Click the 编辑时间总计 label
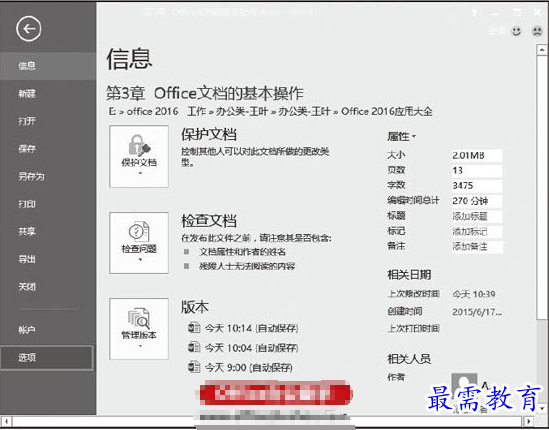 pyautogui.click(x=413, y=200)
